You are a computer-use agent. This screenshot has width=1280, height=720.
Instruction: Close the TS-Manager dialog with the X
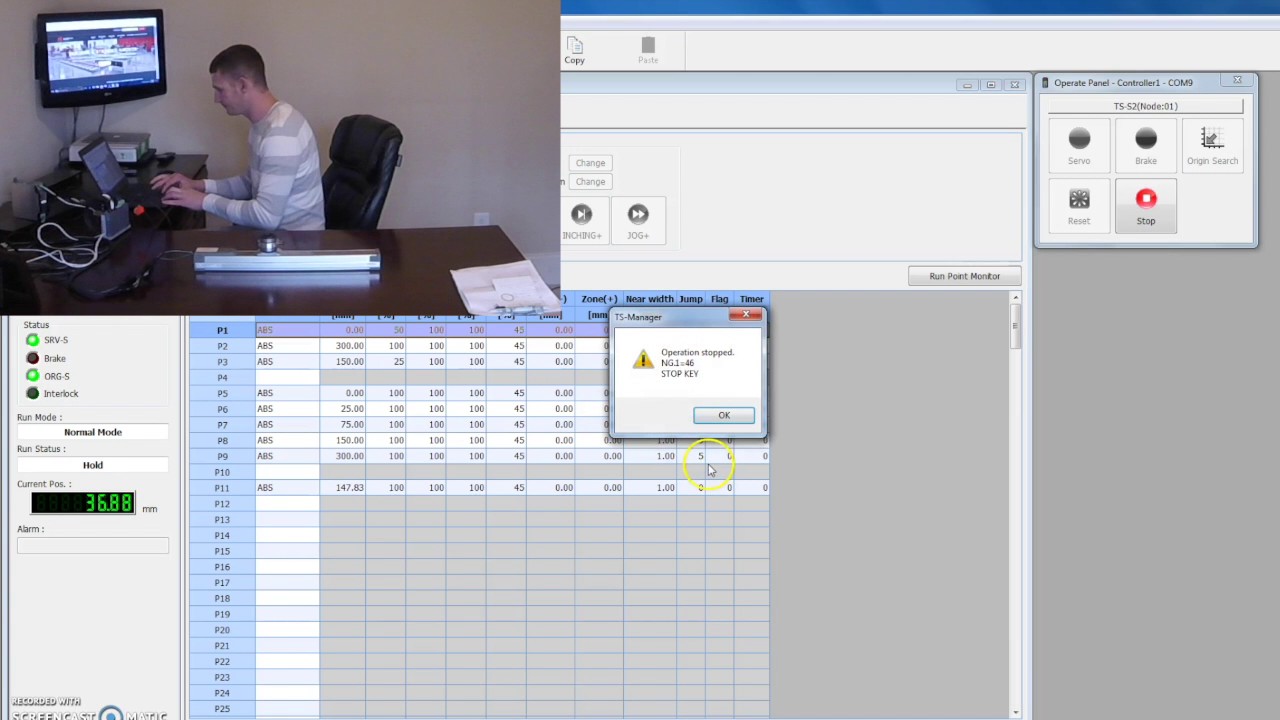pos(746,316)
